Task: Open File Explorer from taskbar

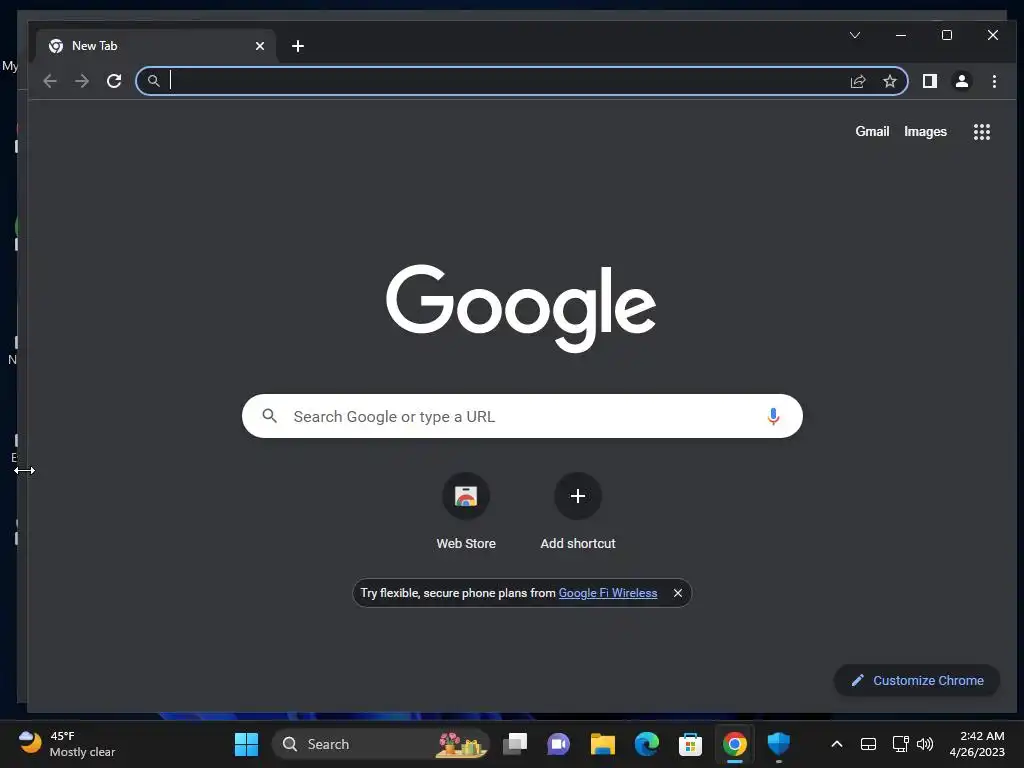Action: coord(603,744)
